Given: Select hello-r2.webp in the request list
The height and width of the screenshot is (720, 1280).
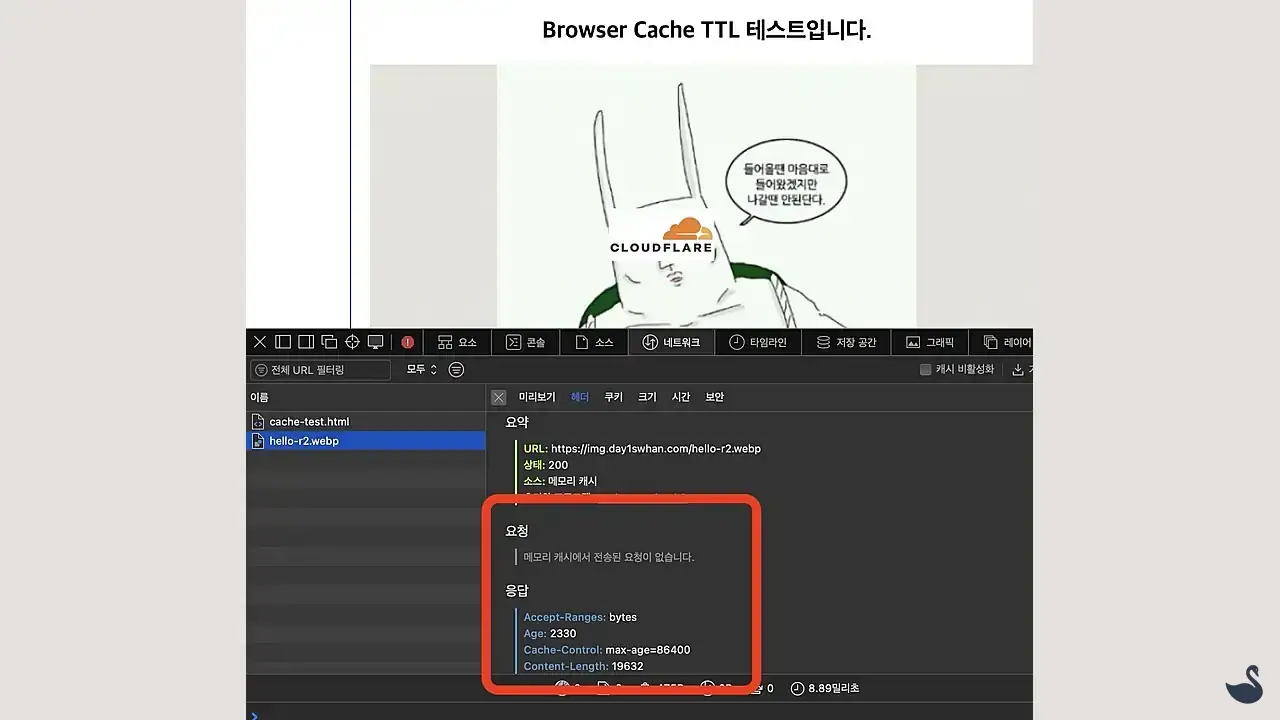Looking at the screenshot, I should coord(365,441).
